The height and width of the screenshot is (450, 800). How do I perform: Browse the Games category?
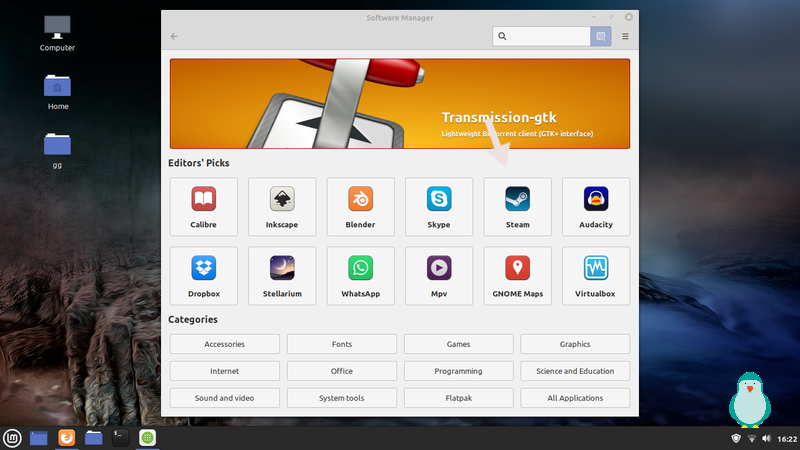click(x=459, y=344)
